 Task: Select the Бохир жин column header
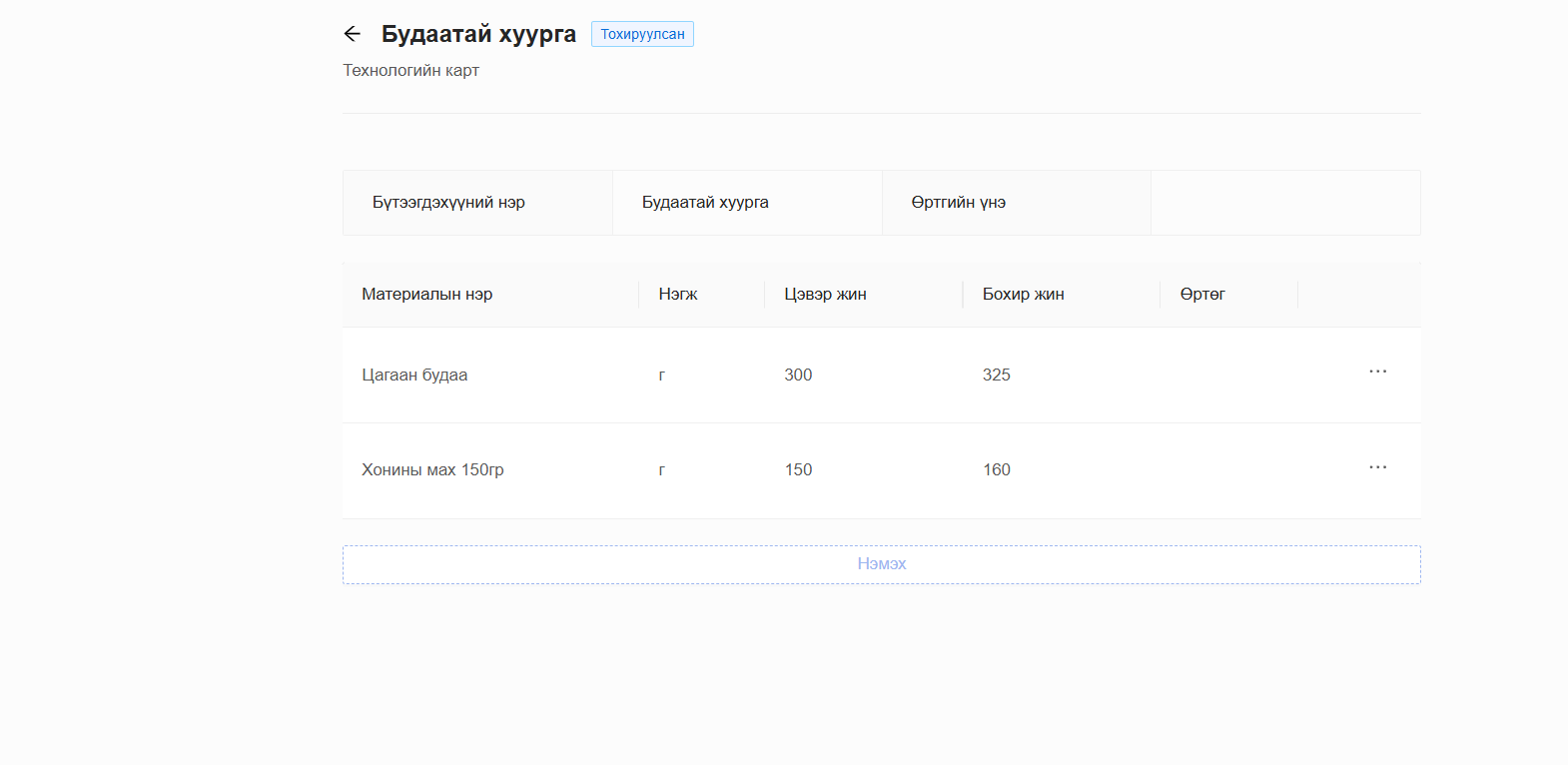[1023, 295]
